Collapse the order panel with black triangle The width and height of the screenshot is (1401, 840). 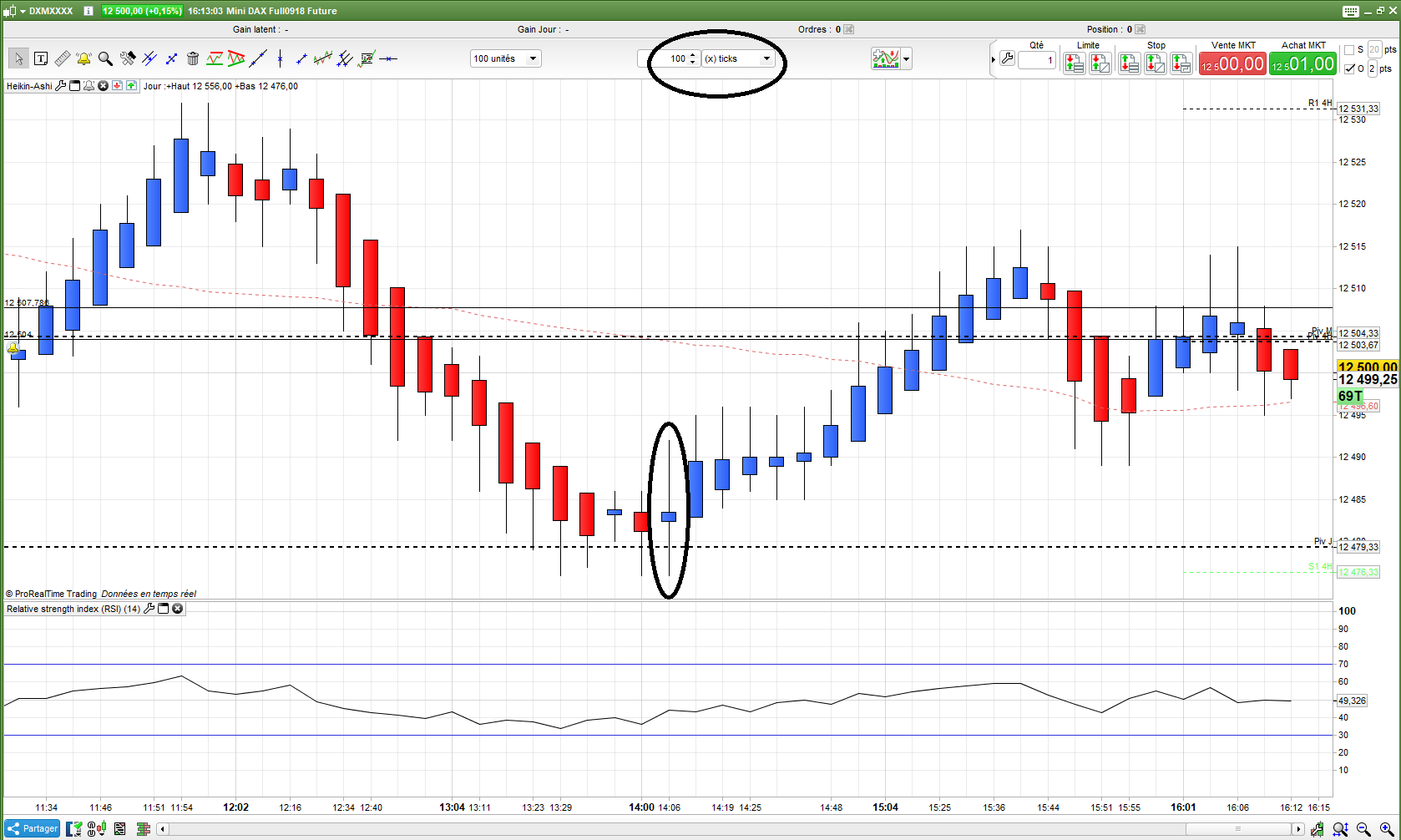994,59
